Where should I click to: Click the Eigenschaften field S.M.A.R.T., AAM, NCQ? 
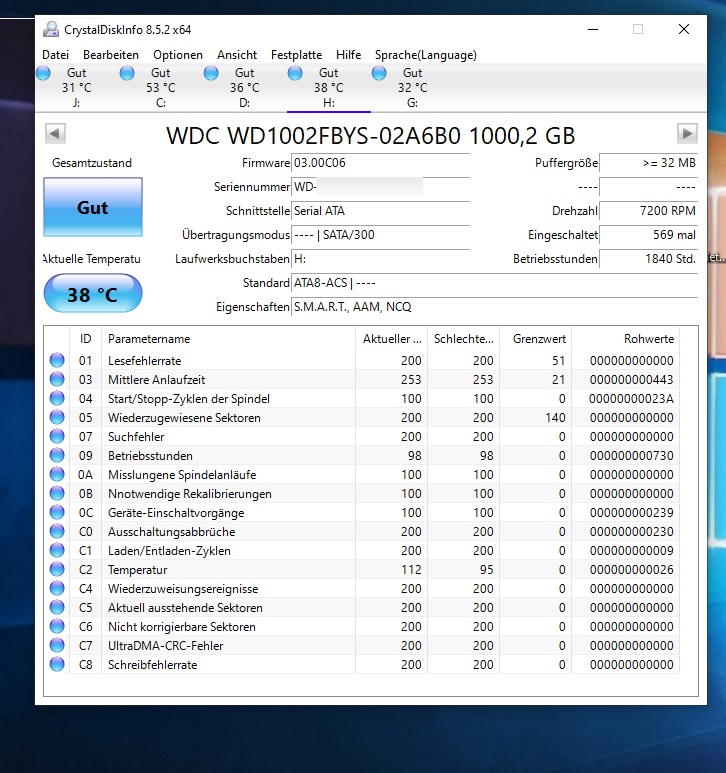(495, 307)
